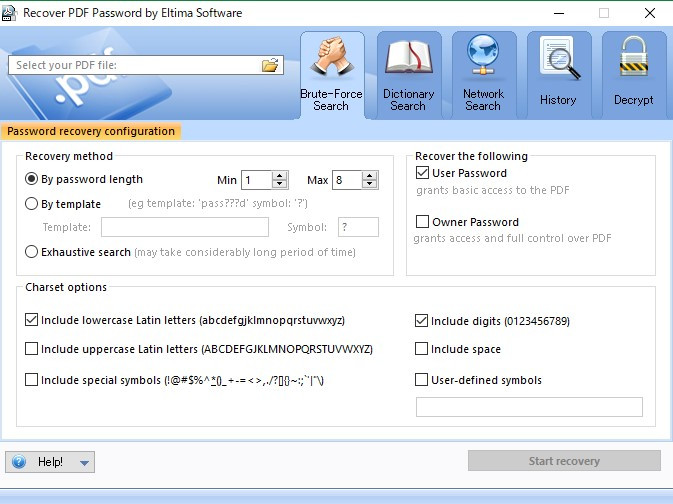Increase the Min password length spinner
This screenshot has height=504, width=673.
point(280,176)
